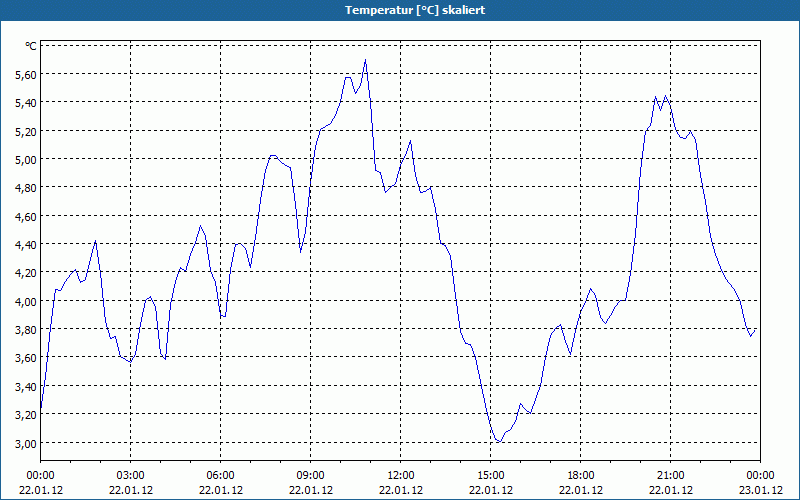Viewport: 800px width, 500px height.
Task: Click the 3,80 y-axis label
Action: [27, 330]
